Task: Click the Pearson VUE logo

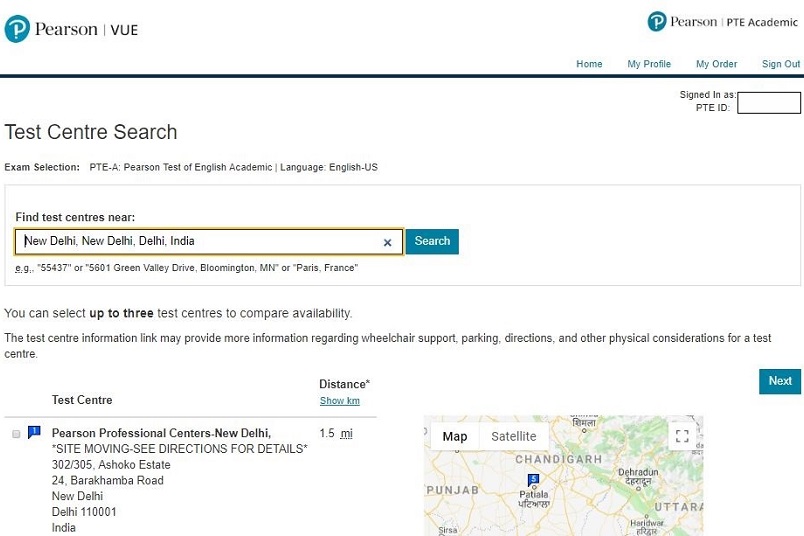Action: (71, 29)
